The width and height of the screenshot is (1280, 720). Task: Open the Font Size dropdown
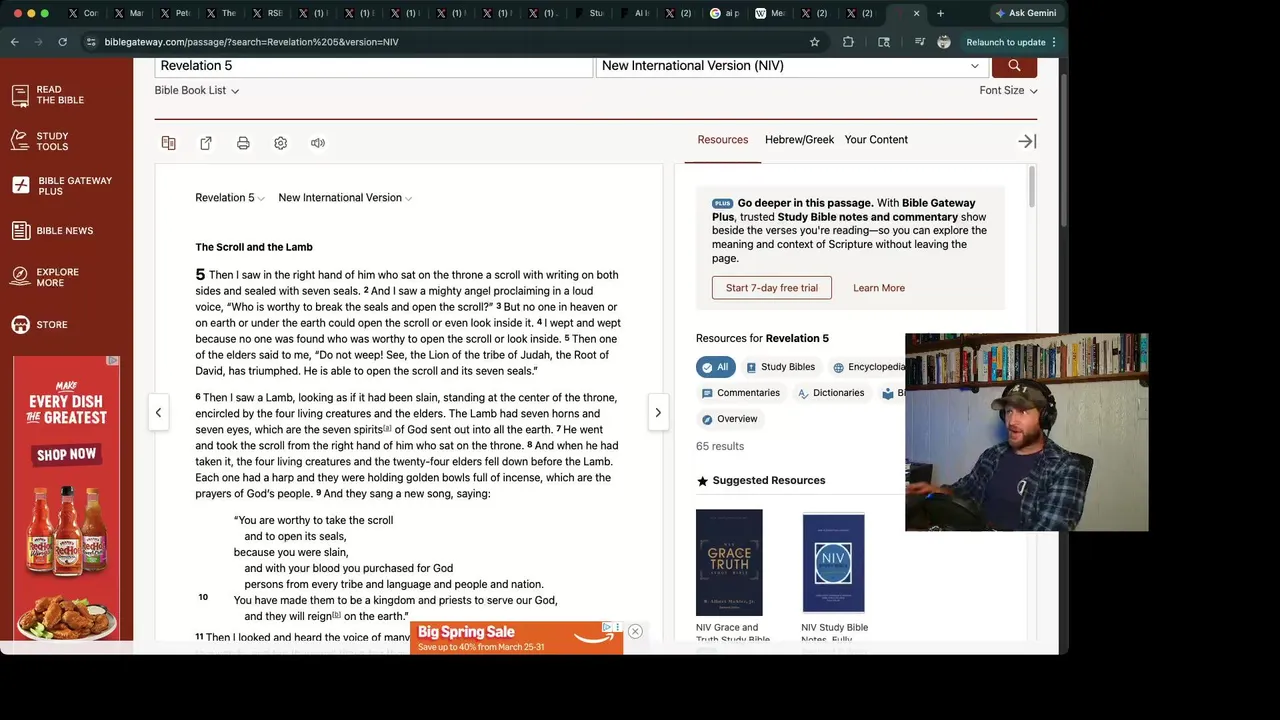1008,90
